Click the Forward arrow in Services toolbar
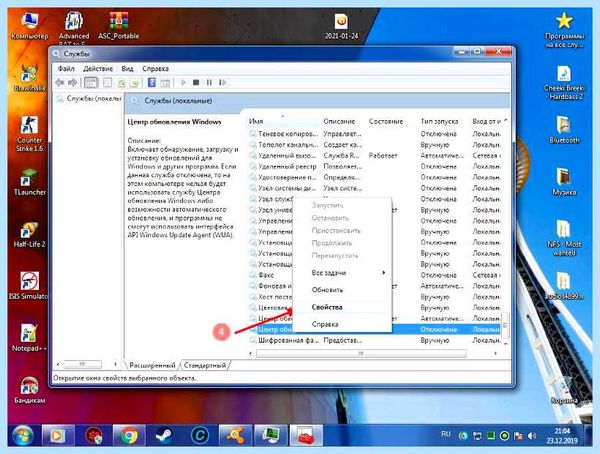This screenshot has width=600, height=454. 72,82
